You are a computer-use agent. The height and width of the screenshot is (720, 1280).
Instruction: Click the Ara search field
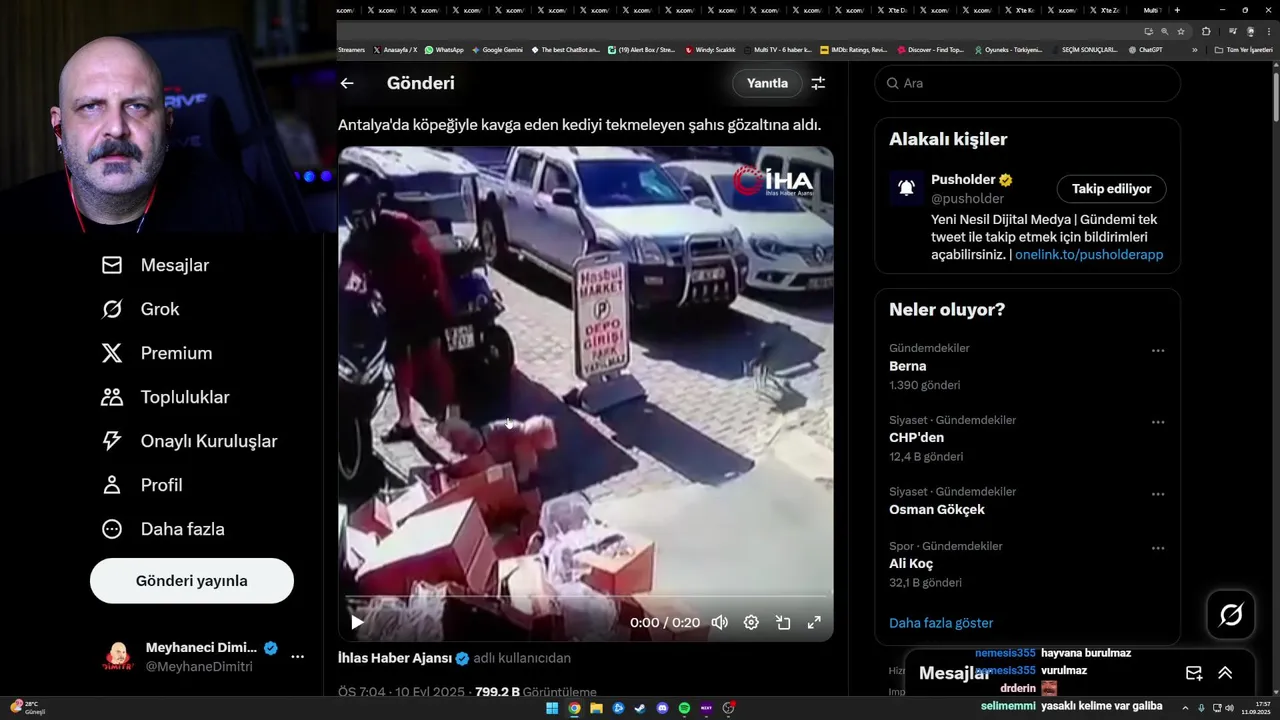coord(1027,83)
